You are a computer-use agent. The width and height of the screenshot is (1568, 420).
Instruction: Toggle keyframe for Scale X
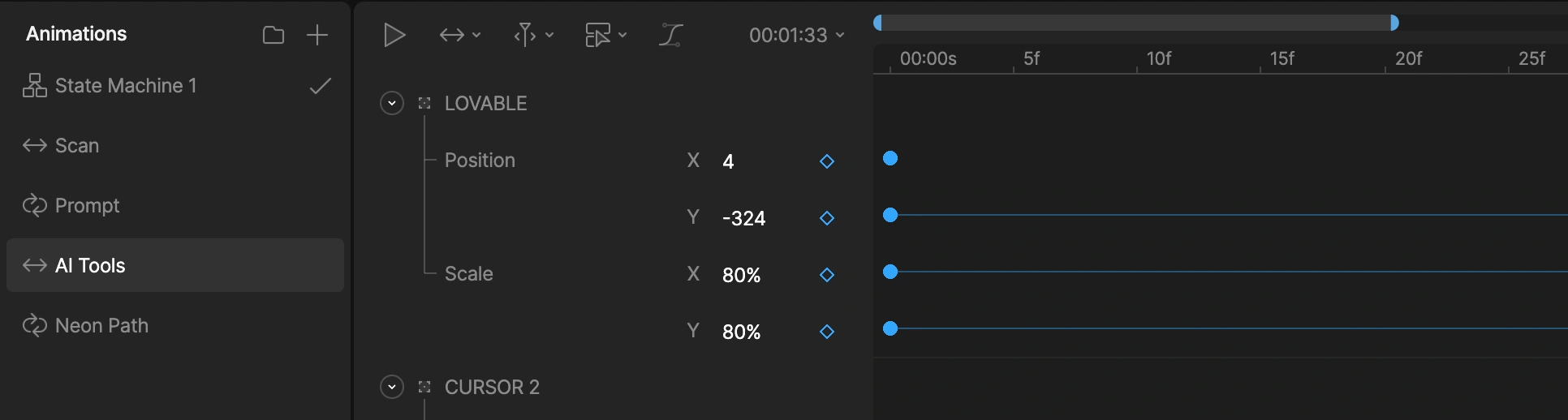point(827,275)
